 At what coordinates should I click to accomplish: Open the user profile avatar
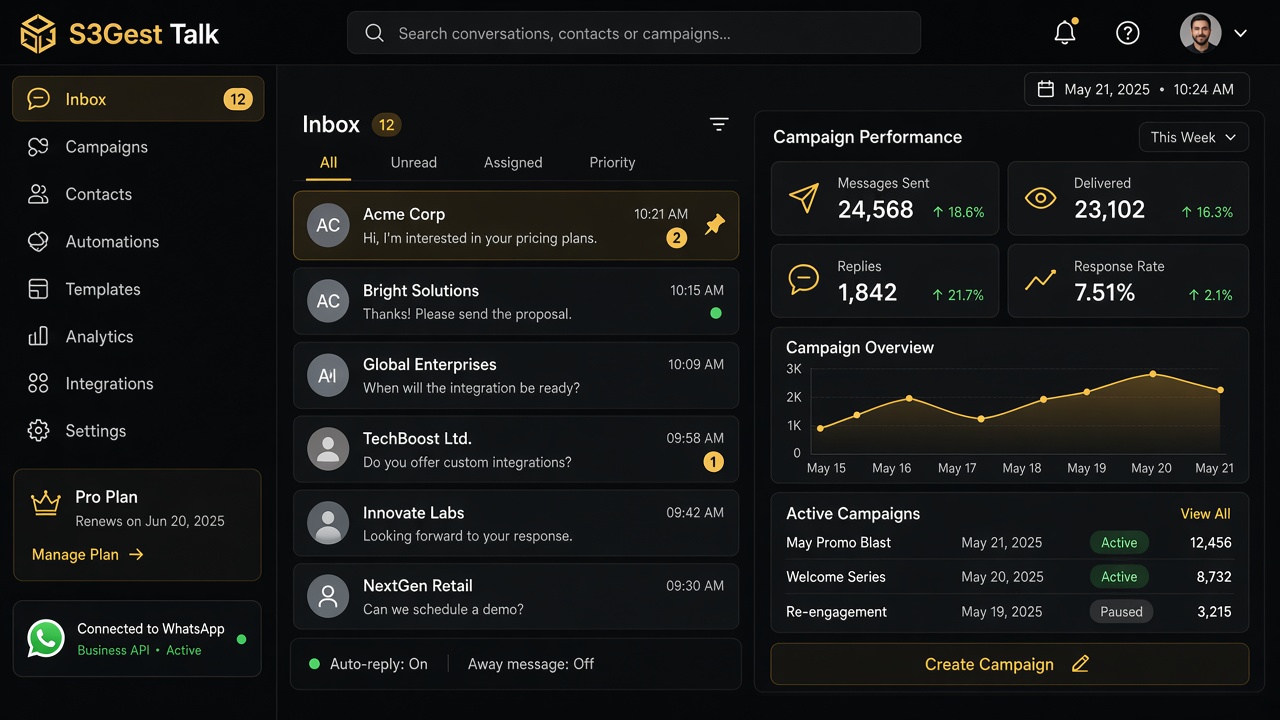point(1200,33)
